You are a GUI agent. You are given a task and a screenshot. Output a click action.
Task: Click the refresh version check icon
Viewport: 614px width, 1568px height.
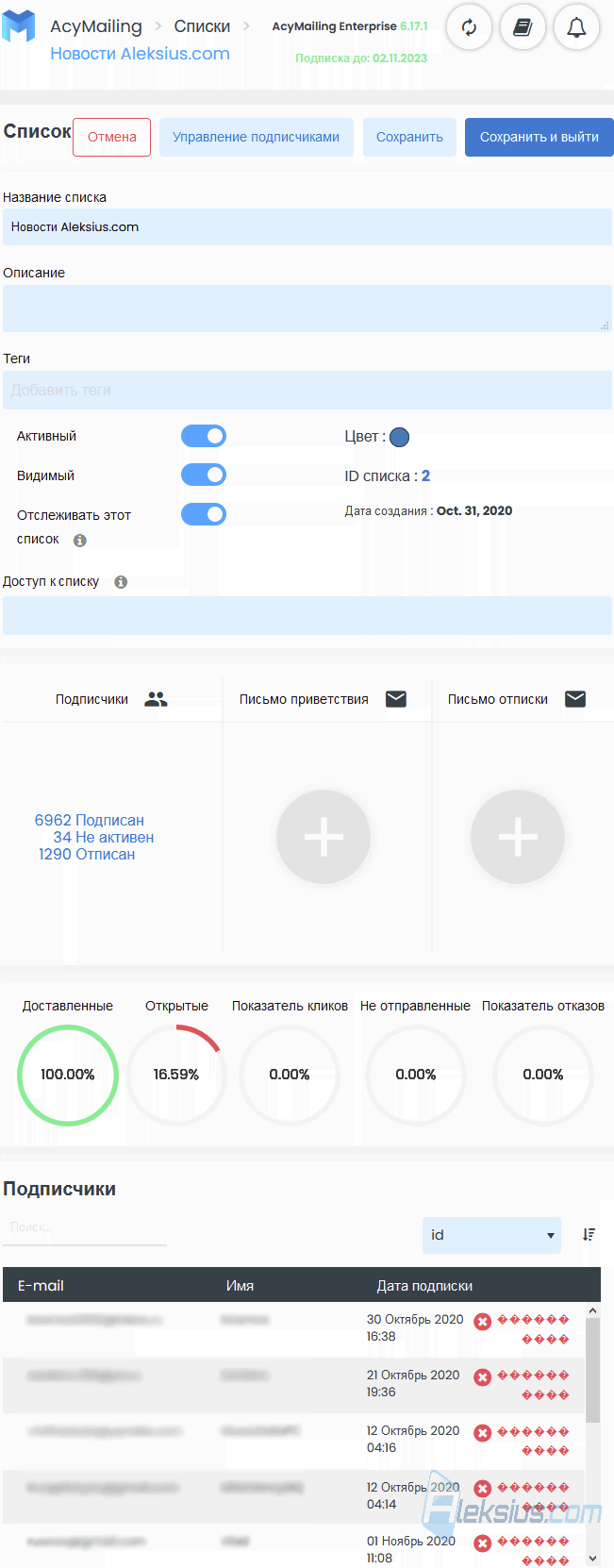(x=469, y=27)
